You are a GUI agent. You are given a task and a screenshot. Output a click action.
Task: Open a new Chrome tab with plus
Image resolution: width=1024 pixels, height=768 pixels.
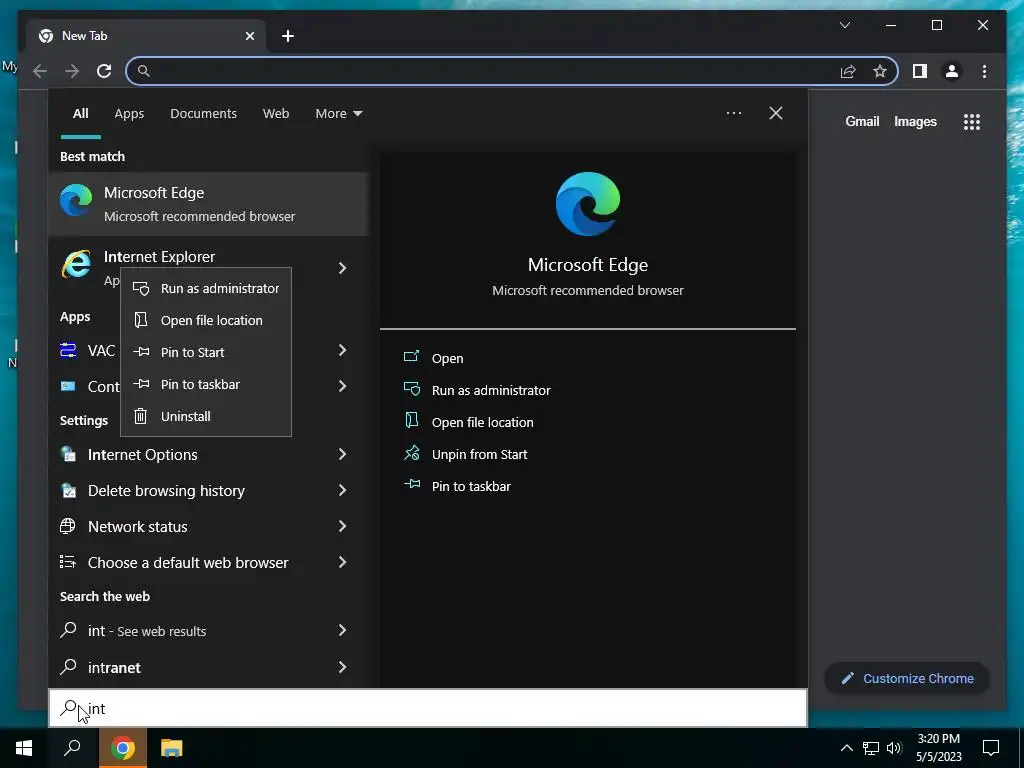tap(288, 36)
